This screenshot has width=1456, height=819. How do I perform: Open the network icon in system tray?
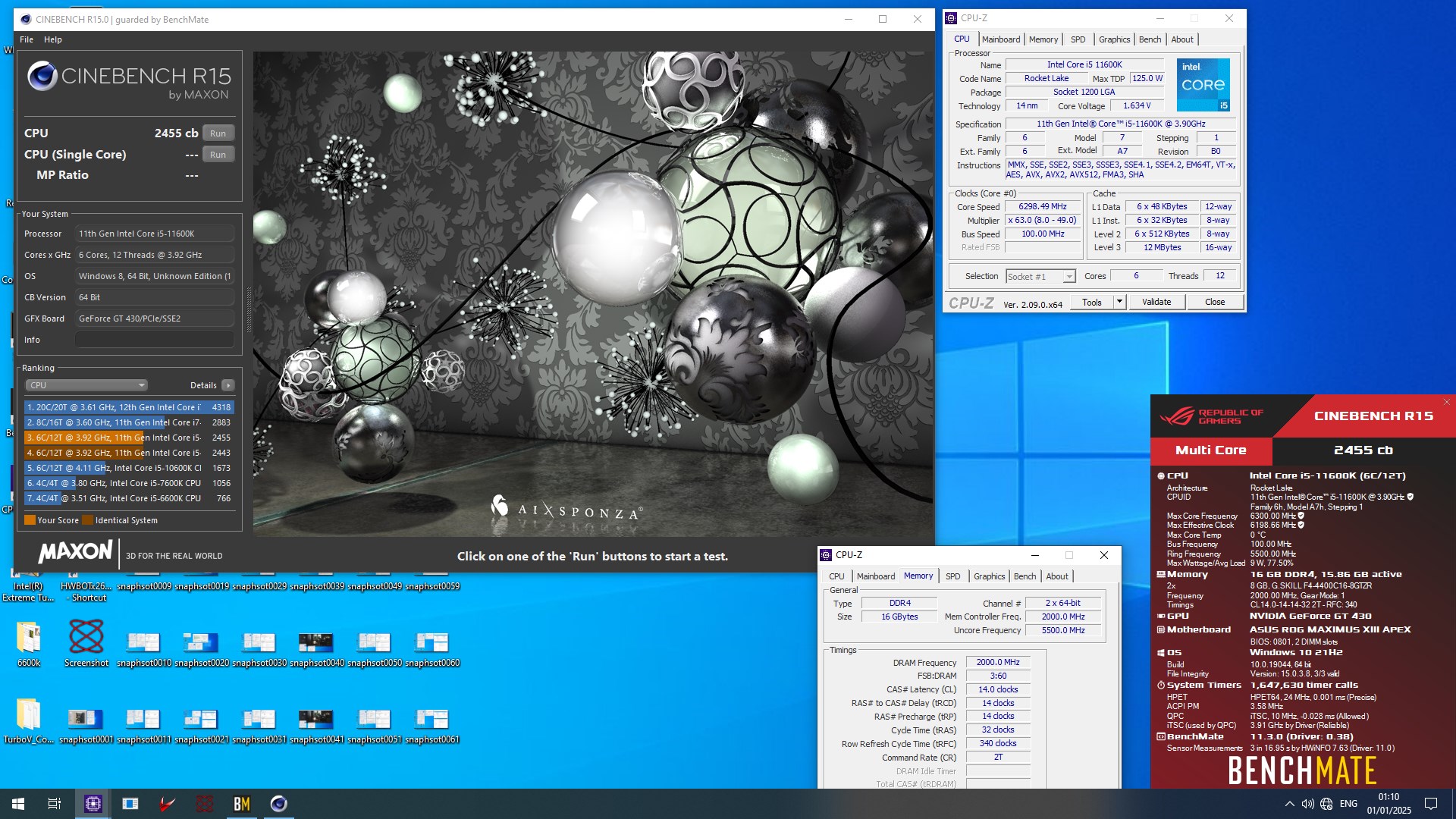[x=1326, y=804]
